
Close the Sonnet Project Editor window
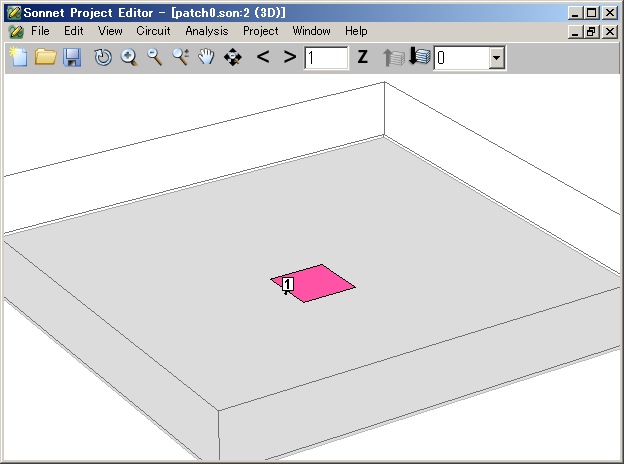610,13
